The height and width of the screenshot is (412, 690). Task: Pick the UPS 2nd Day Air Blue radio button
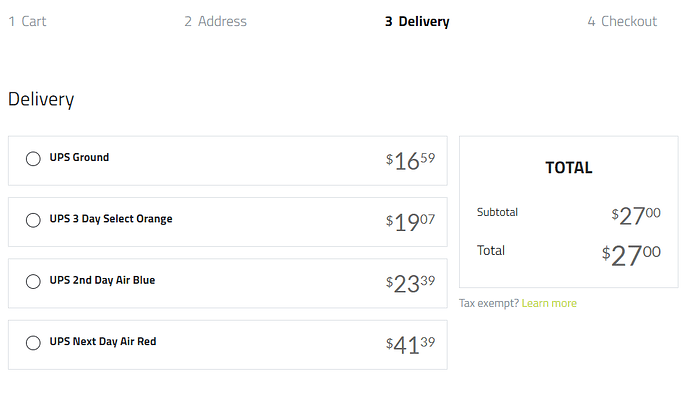point(33,282)
